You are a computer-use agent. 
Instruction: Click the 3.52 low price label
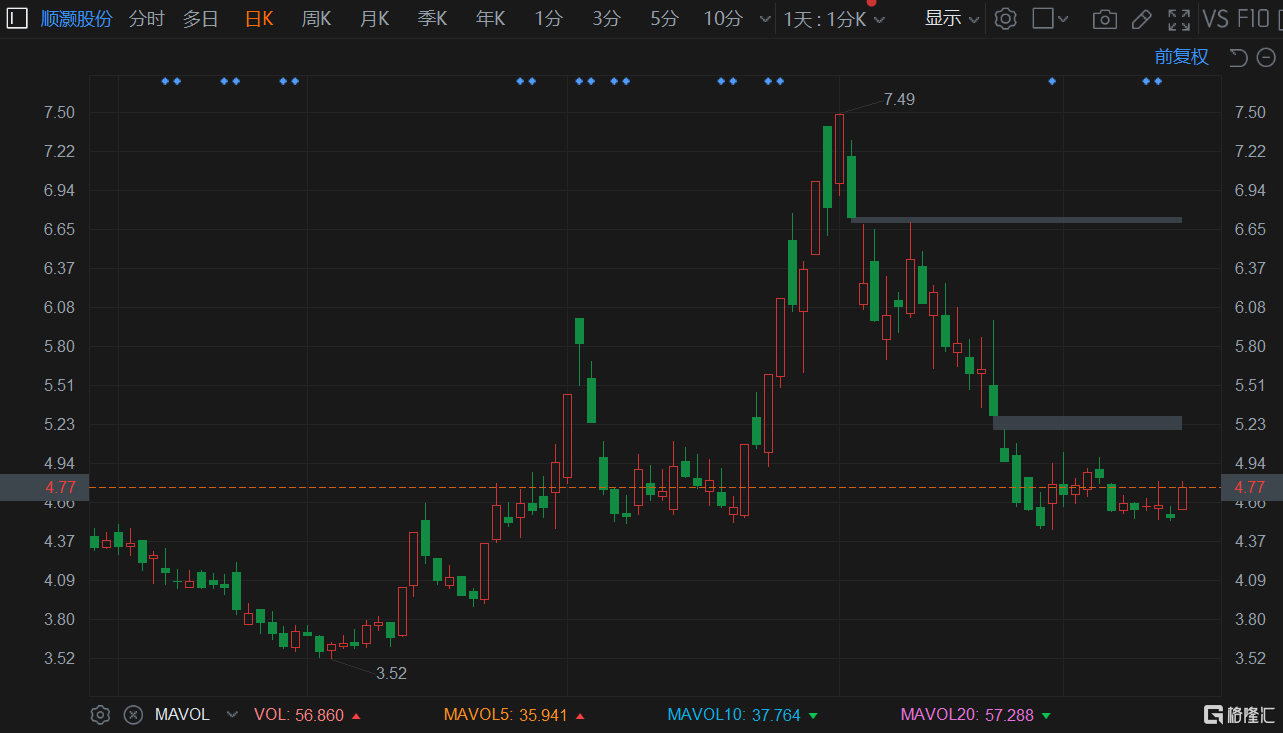pyautogui.click(x=391, y=673)
